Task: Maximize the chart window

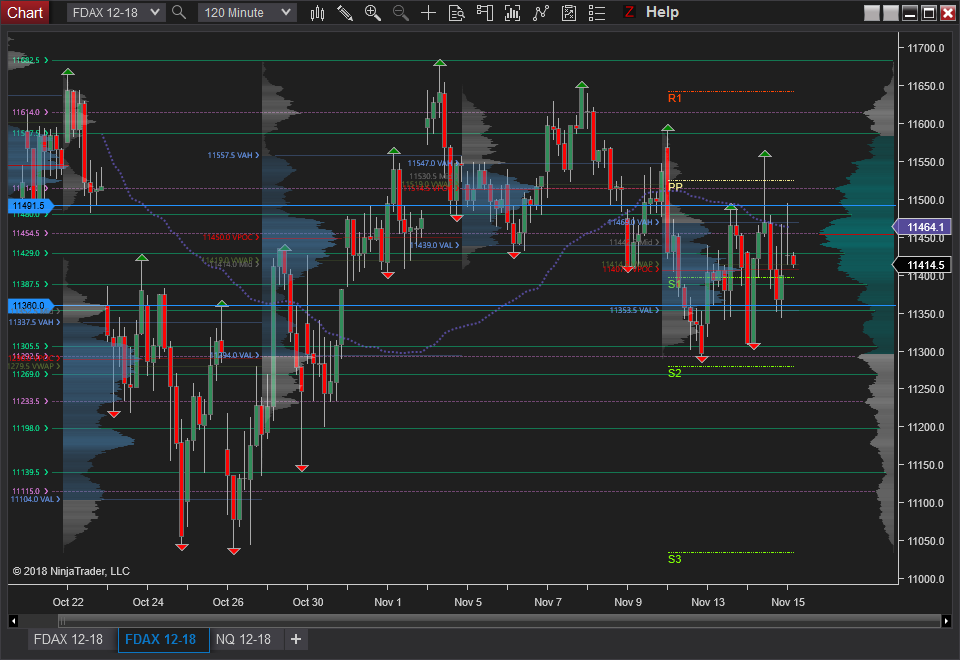Action: [x=929, y=13]
